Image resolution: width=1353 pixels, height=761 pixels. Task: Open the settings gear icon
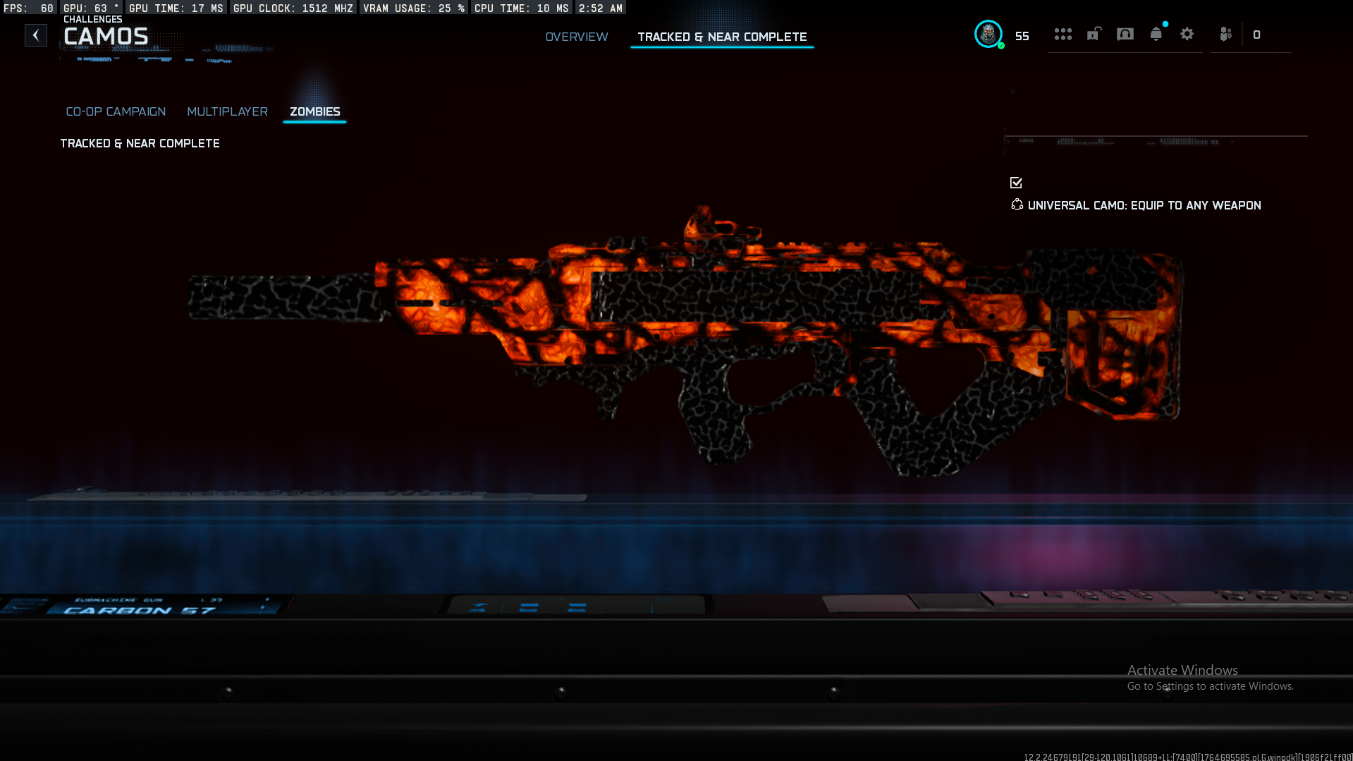click(1186, 33)
